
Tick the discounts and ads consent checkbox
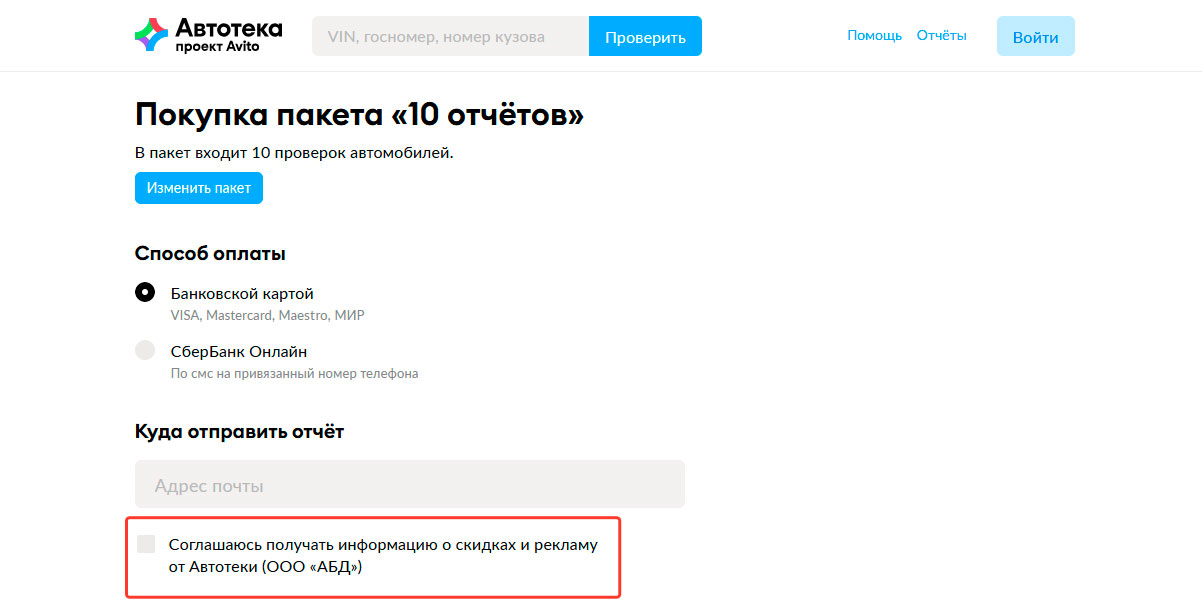pos(146,544)
